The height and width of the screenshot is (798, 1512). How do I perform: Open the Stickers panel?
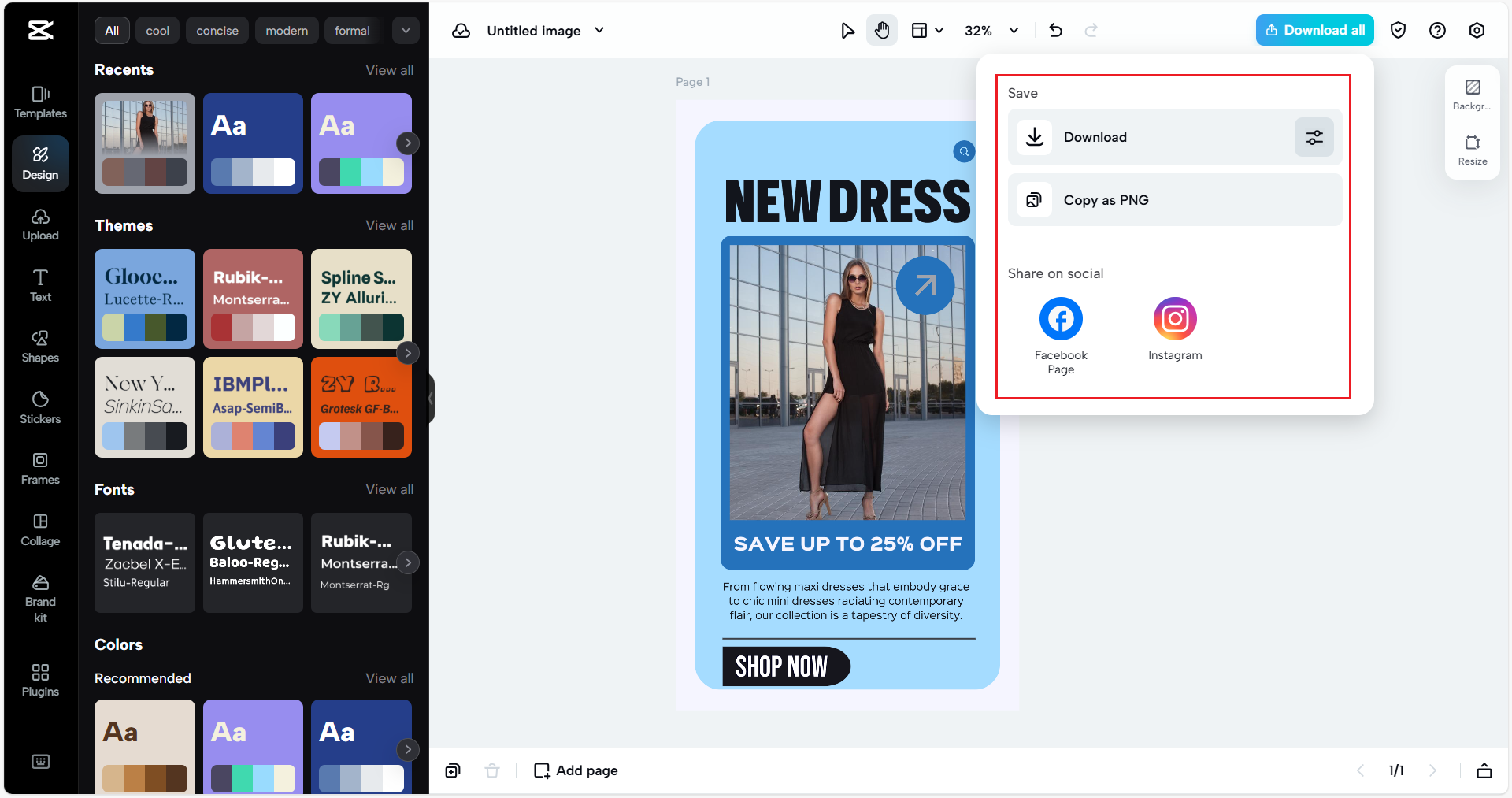click(40, 406)
